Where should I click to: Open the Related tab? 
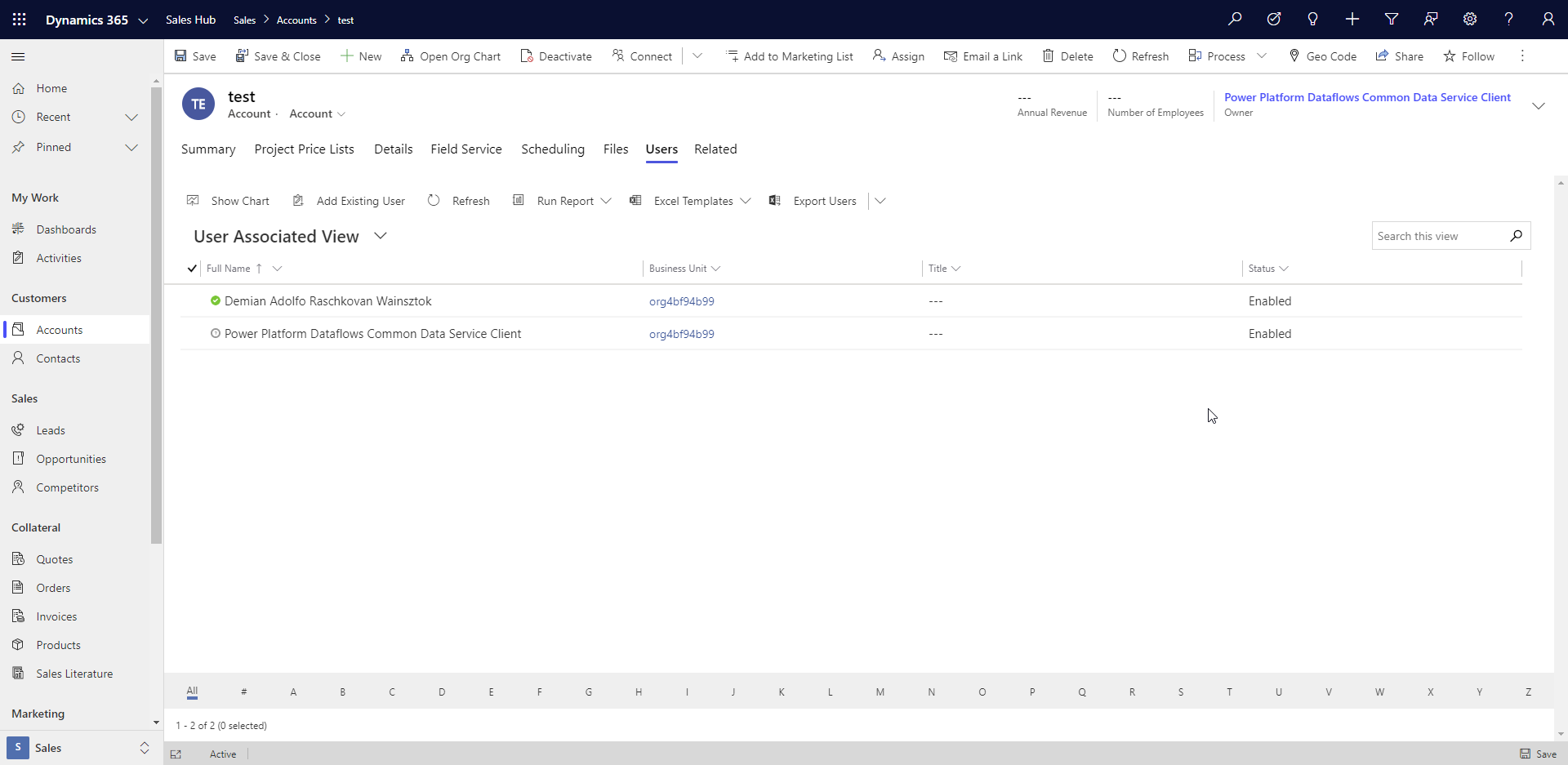click(x=715, y=149)
